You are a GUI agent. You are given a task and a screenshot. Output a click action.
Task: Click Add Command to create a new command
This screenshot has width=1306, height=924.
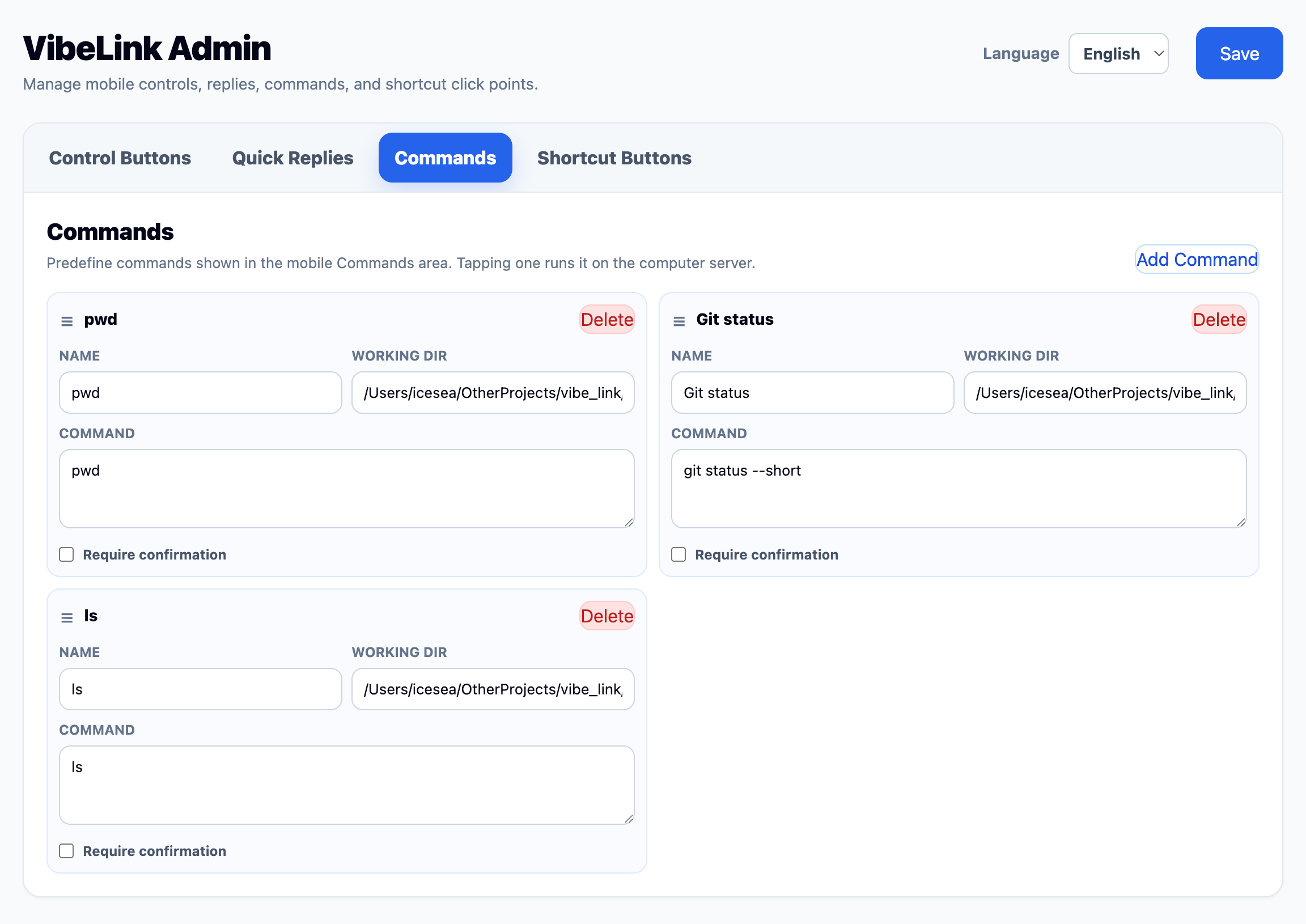(1197, 260)
